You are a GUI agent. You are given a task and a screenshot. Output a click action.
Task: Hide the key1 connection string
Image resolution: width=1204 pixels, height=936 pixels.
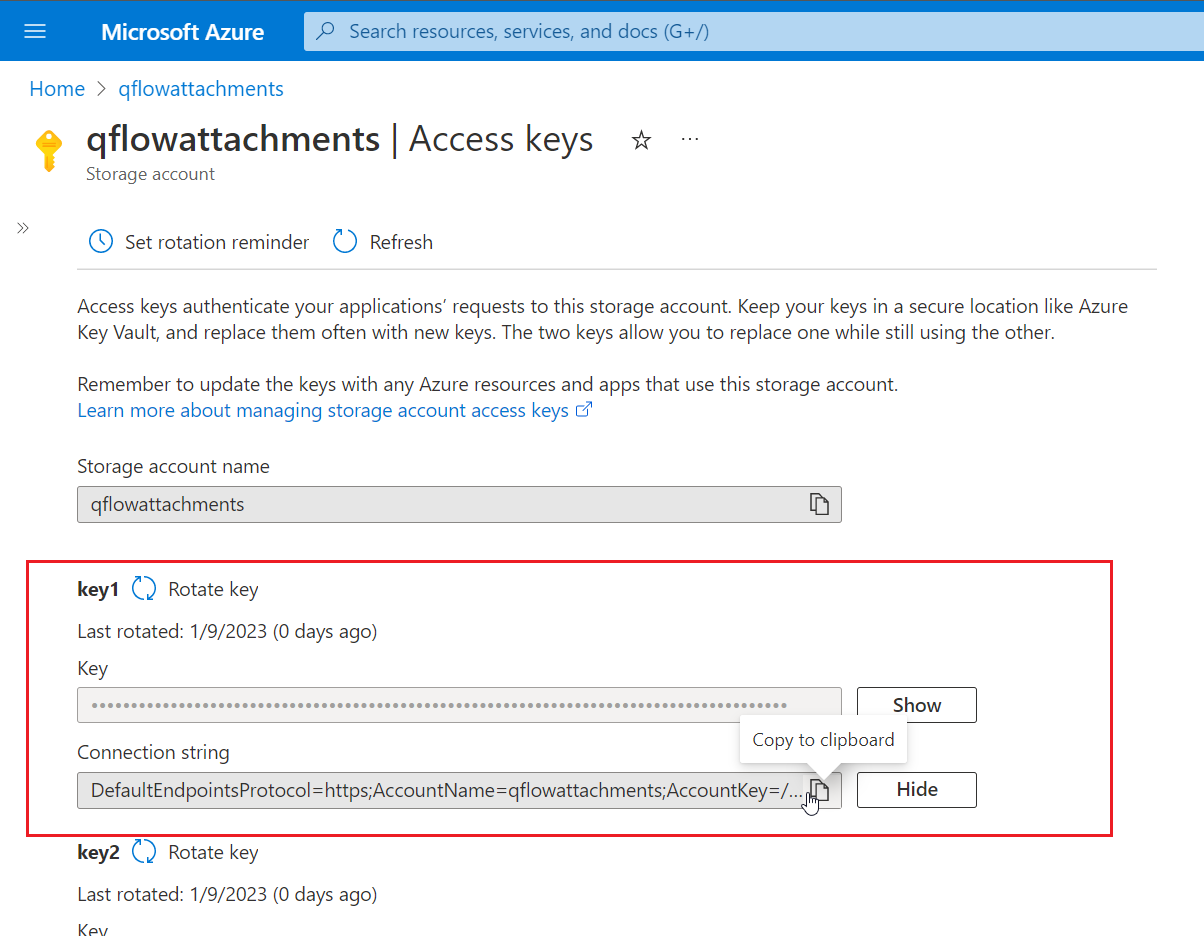[x=917, y=790]
